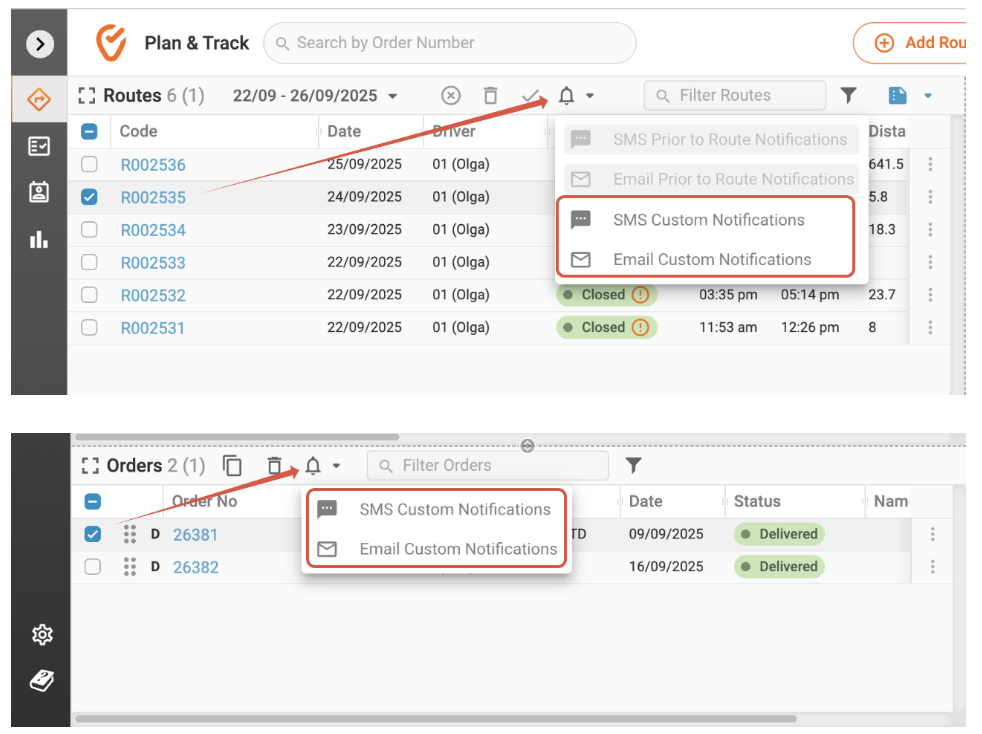
Task: Click the drag handle for order 26382
Action: pos(130,567)
